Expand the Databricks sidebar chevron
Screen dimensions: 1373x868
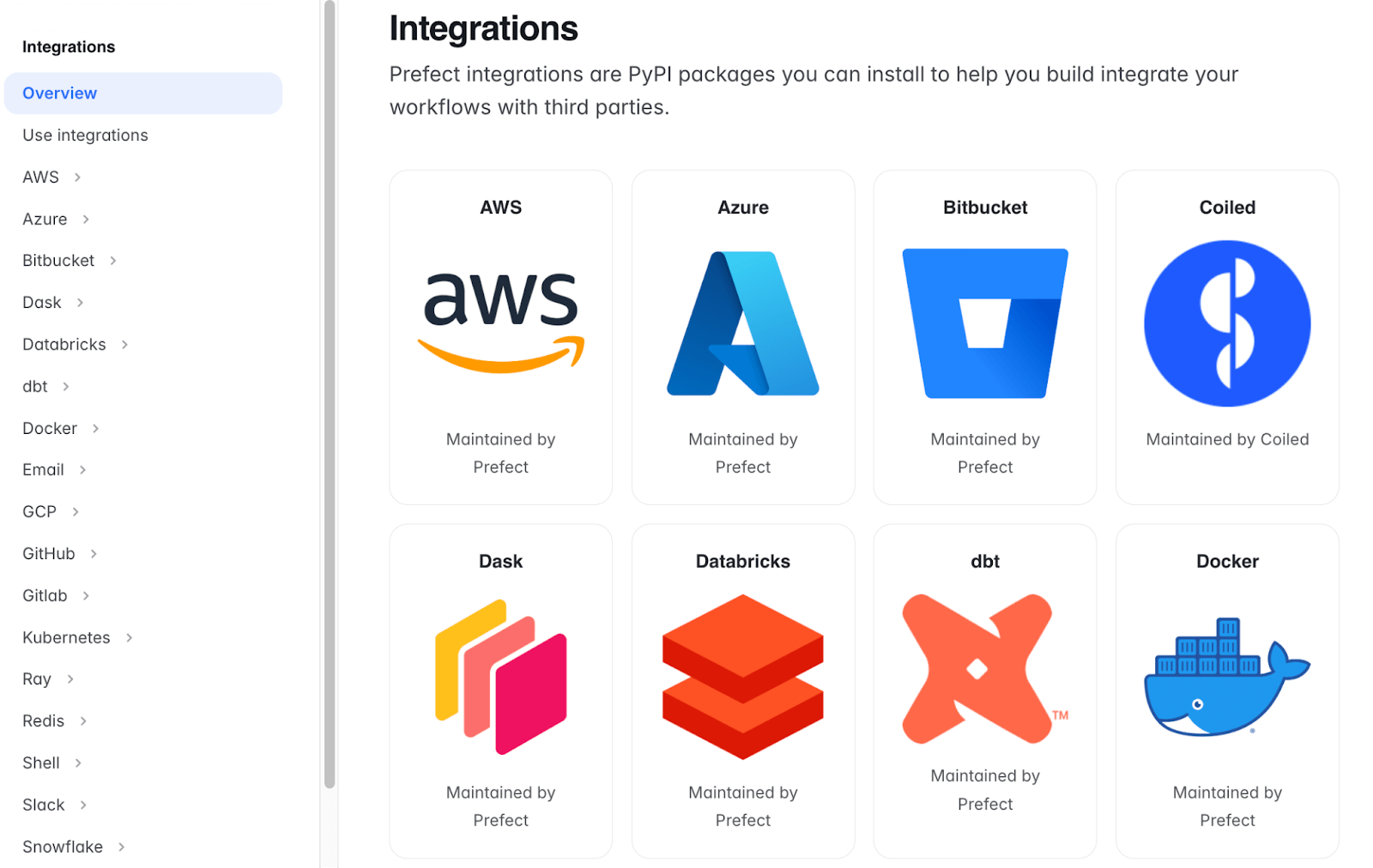[125, 345]
